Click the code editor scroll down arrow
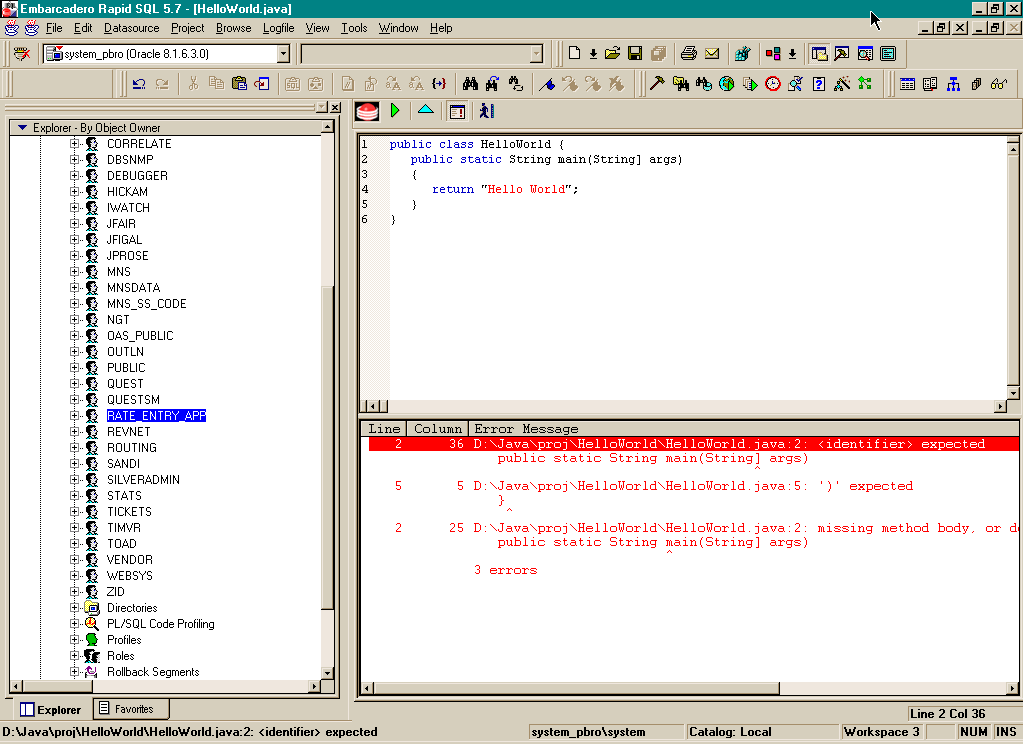Screen dimensions: 1023x744 click(1013, 393)
